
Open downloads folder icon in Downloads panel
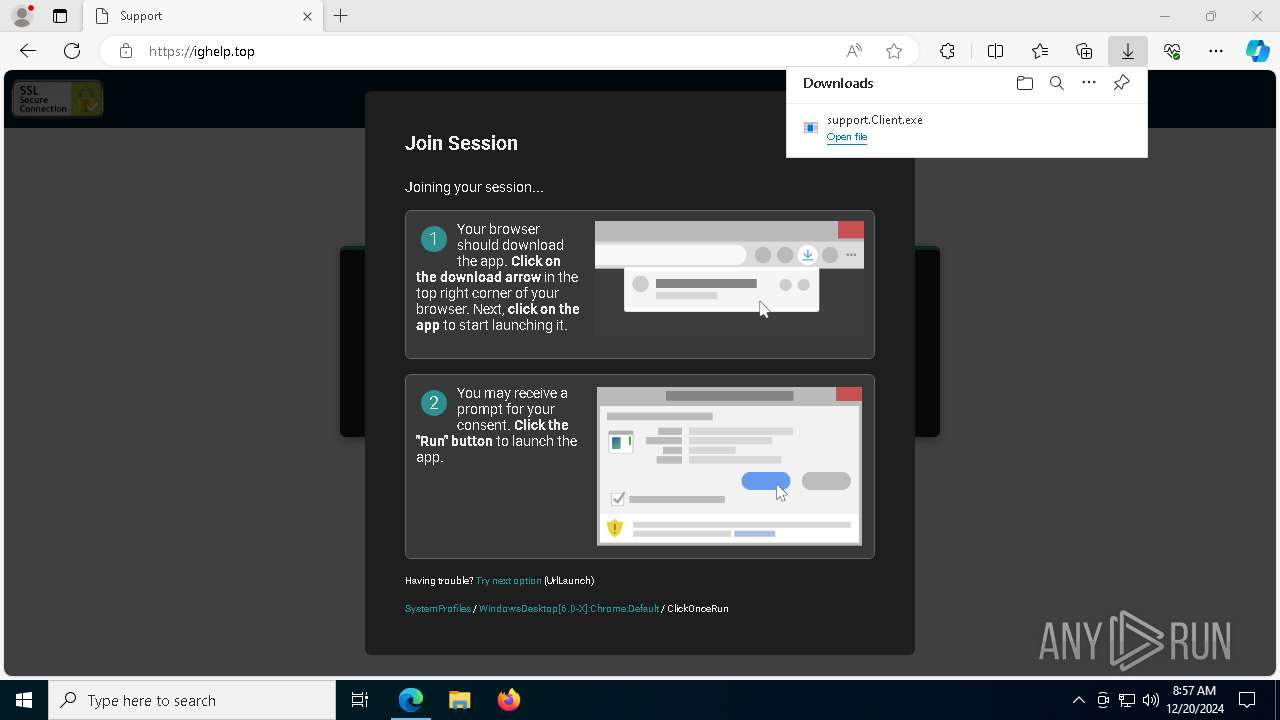[1024, 83]
